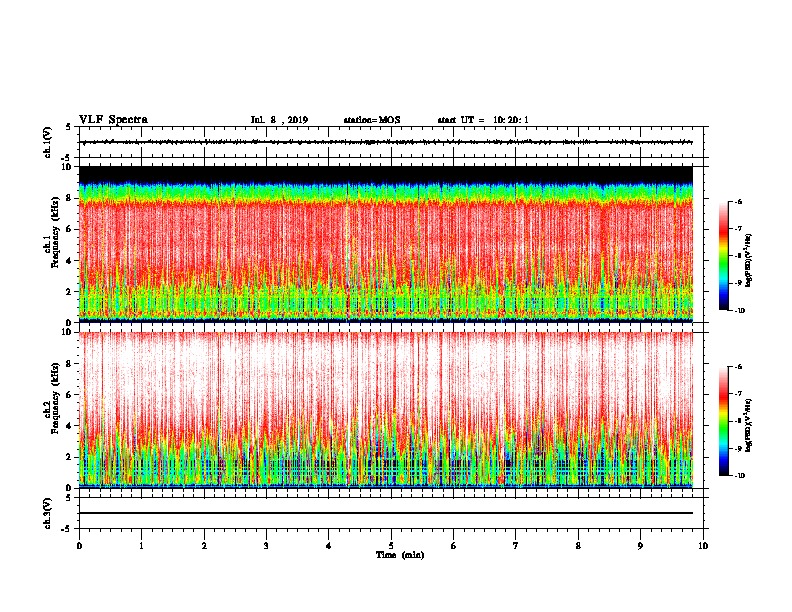Click the 'station=MOS' label

372,120
